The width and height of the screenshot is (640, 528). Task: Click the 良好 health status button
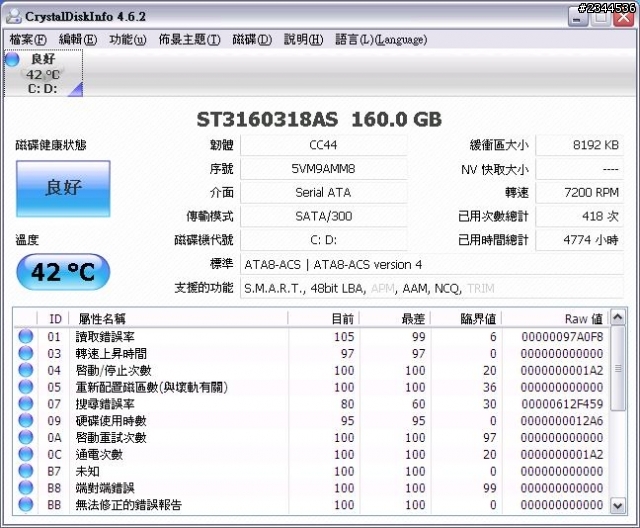(x=63, y=189)
